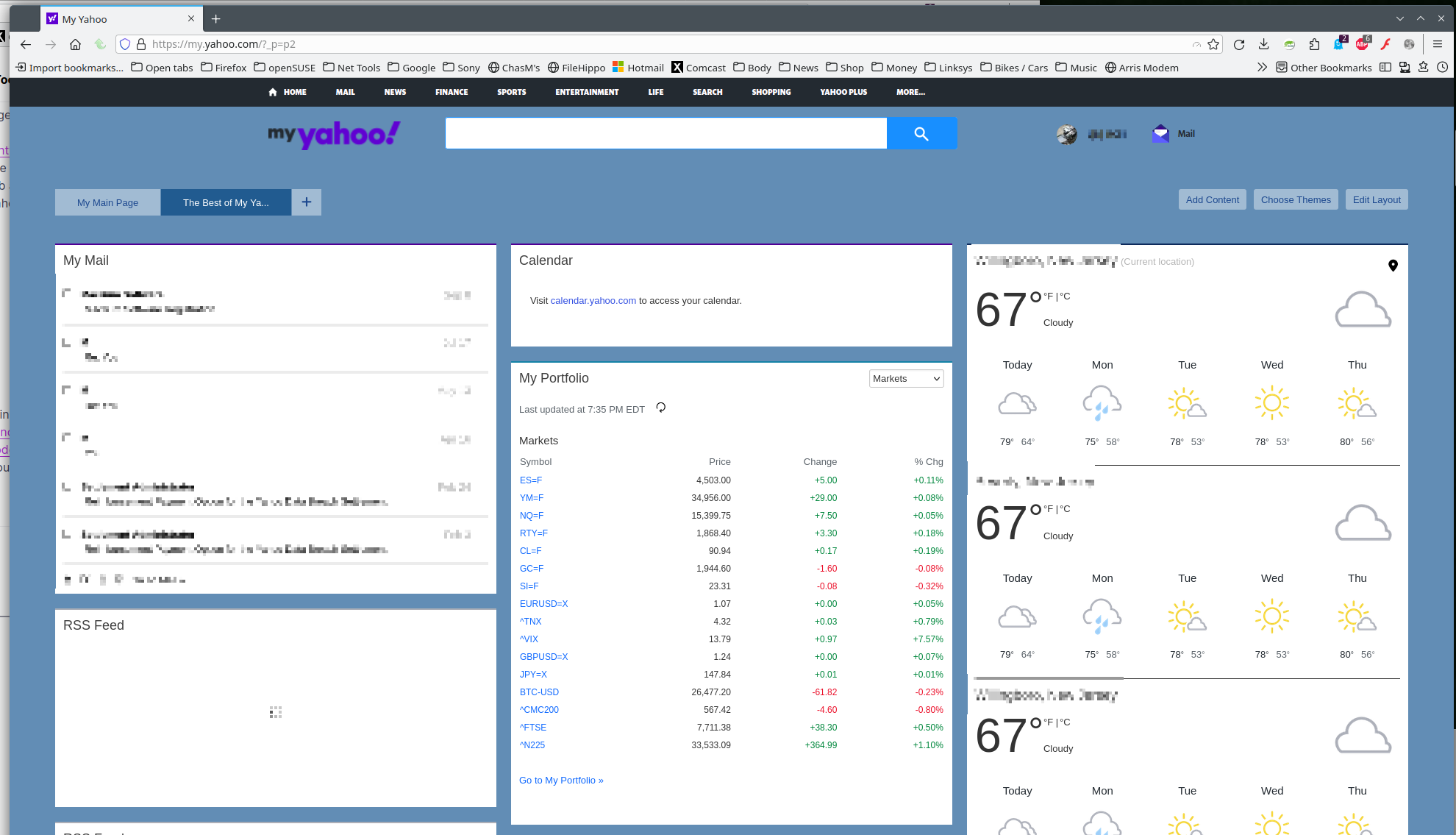The width and height of the screenshot is (1456, 835).
Task: Click the openSUSE round toolbar icon
Action: coord(1289,44)
